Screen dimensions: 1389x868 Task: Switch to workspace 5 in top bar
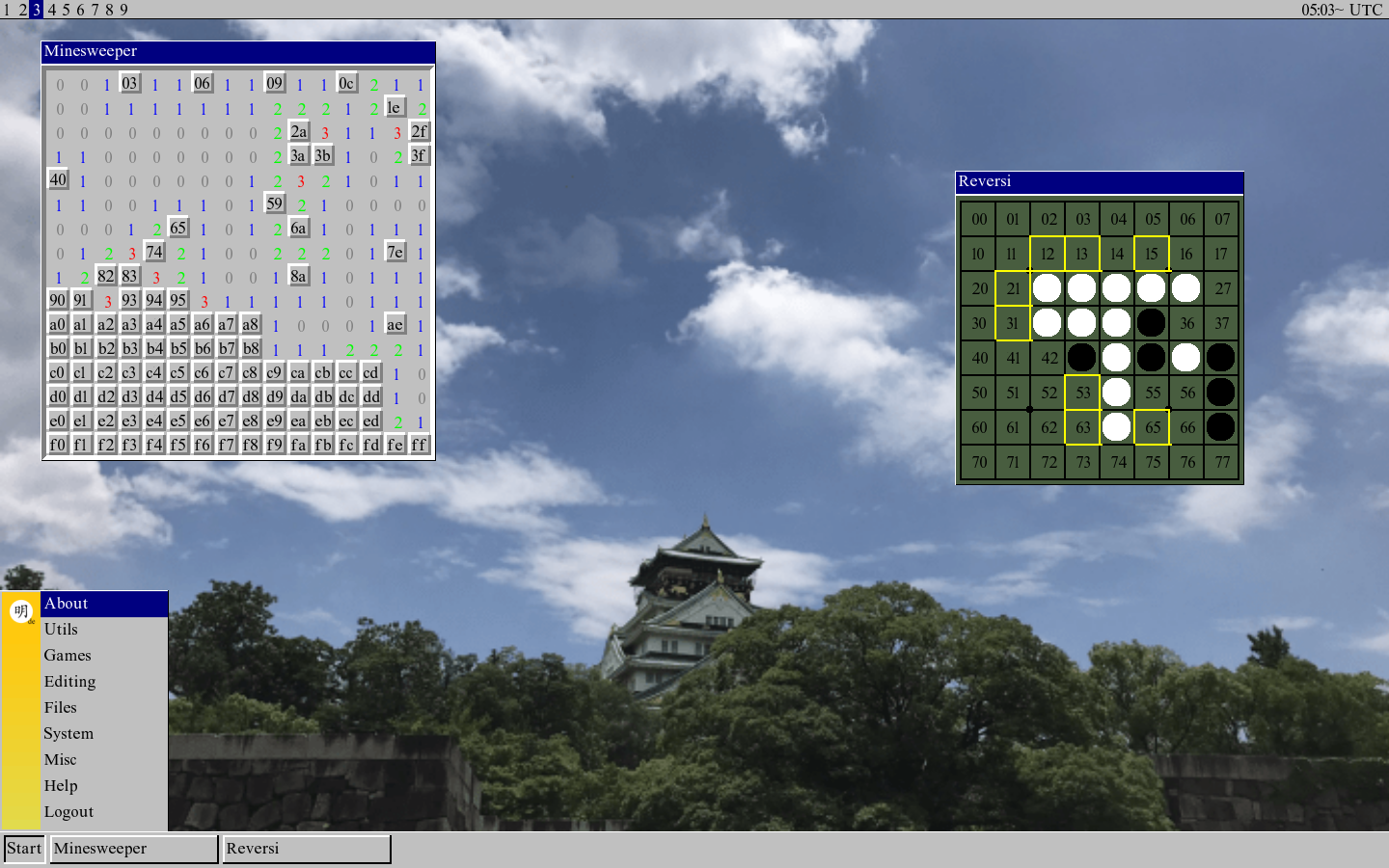tap(66, 10)
